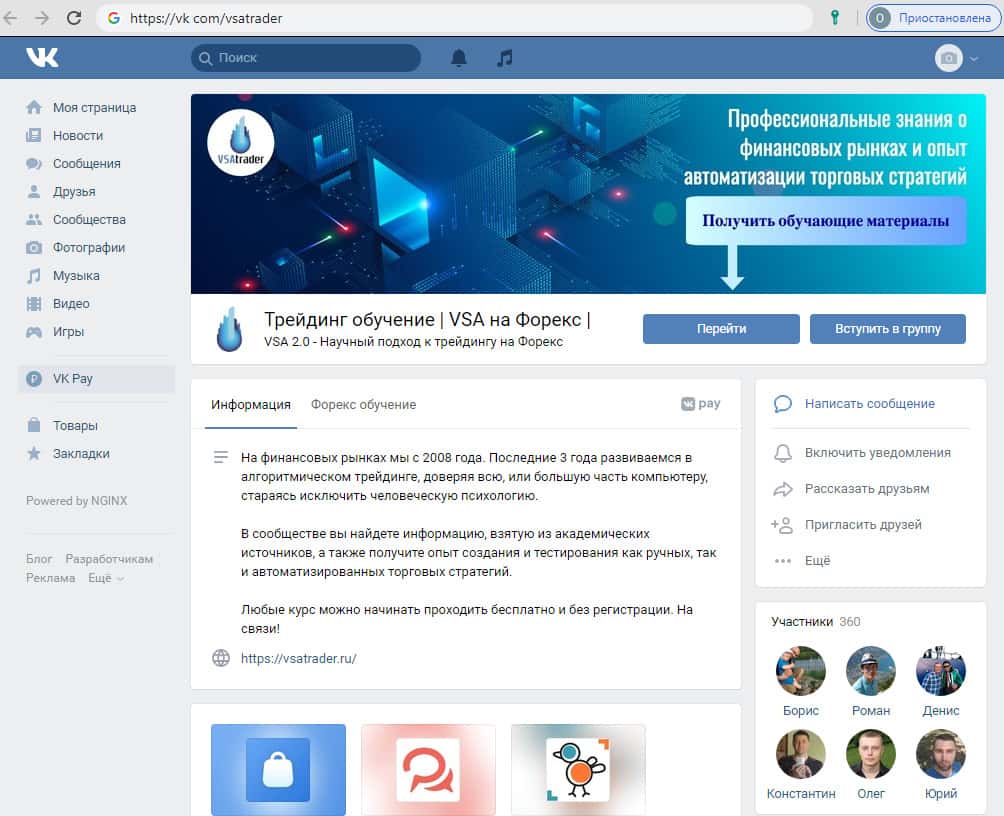Open the vsatrader.ru website link
Image resolution: width=1004 pixels, height=816 pixels.
point(299,658)
